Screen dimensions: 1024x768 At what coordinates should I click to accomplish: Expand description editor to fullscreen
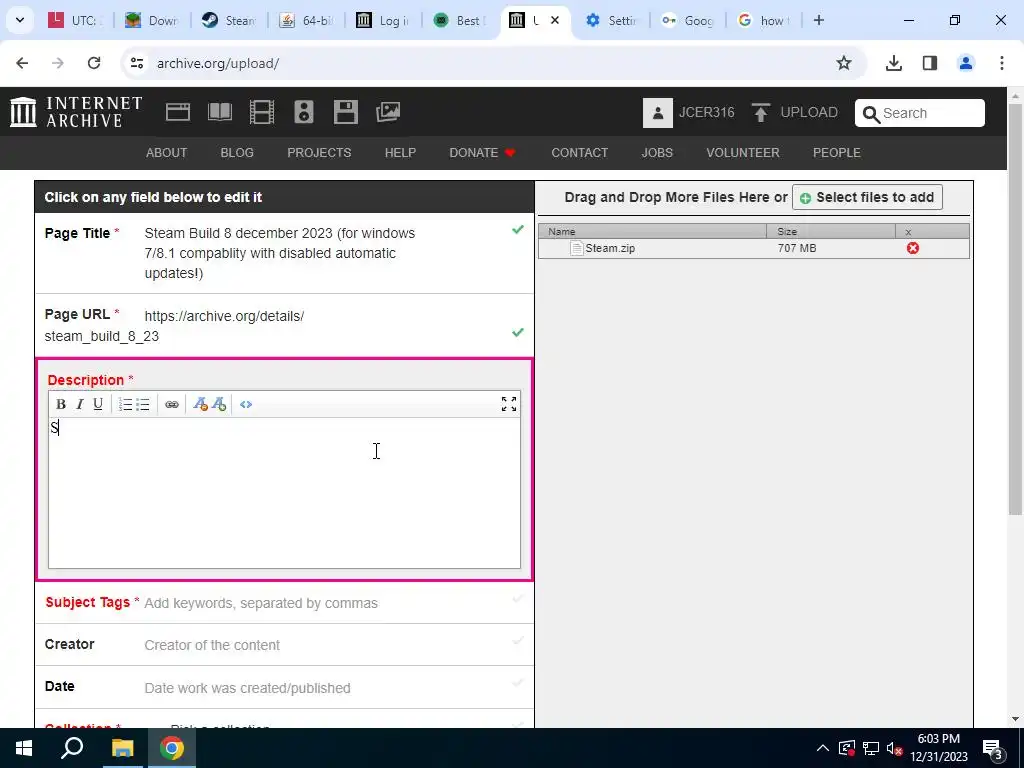coord(509,404)
